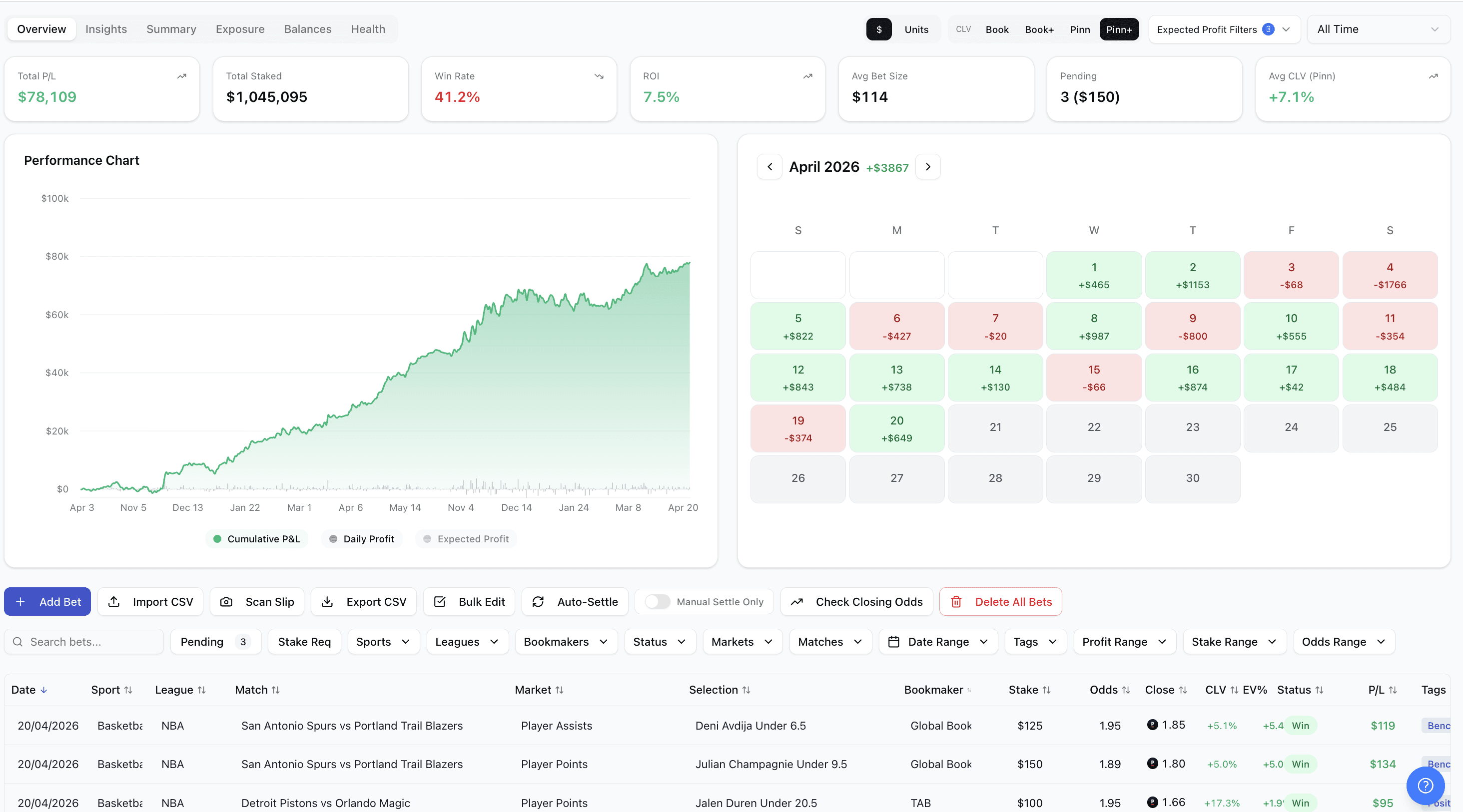The width and height of the screenshot is (1463, 812).
Task: Open the Bookmakers filter dropdown
Action: tap(566, 641)
